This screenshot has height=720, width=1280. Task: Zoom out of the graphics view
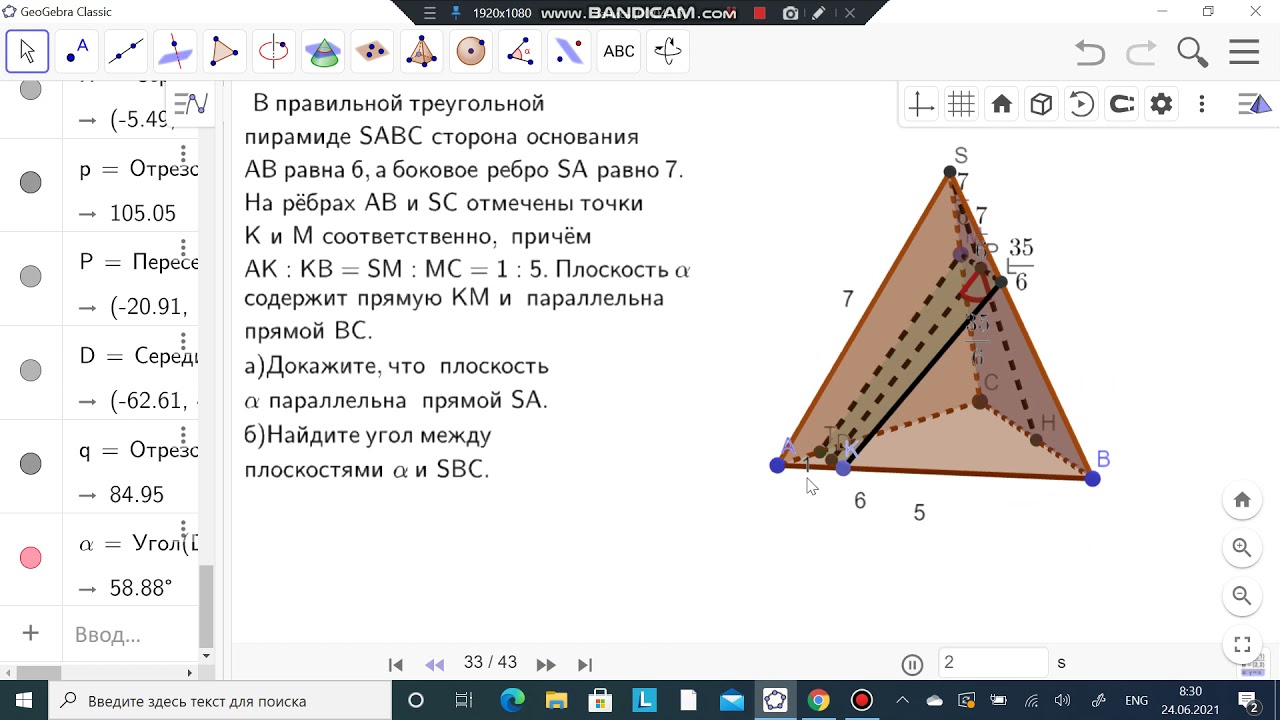pyautogui.click(x=1242, y=596)
